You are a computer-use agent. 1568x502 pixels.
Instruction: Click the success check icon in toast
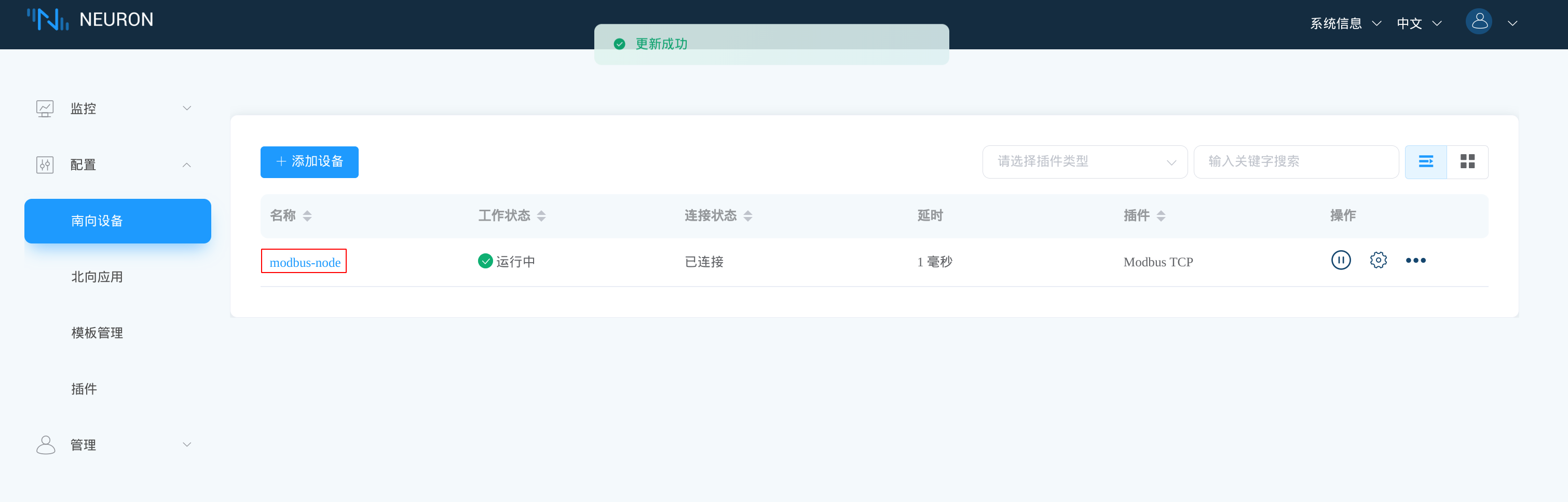(x=620, y=44)
